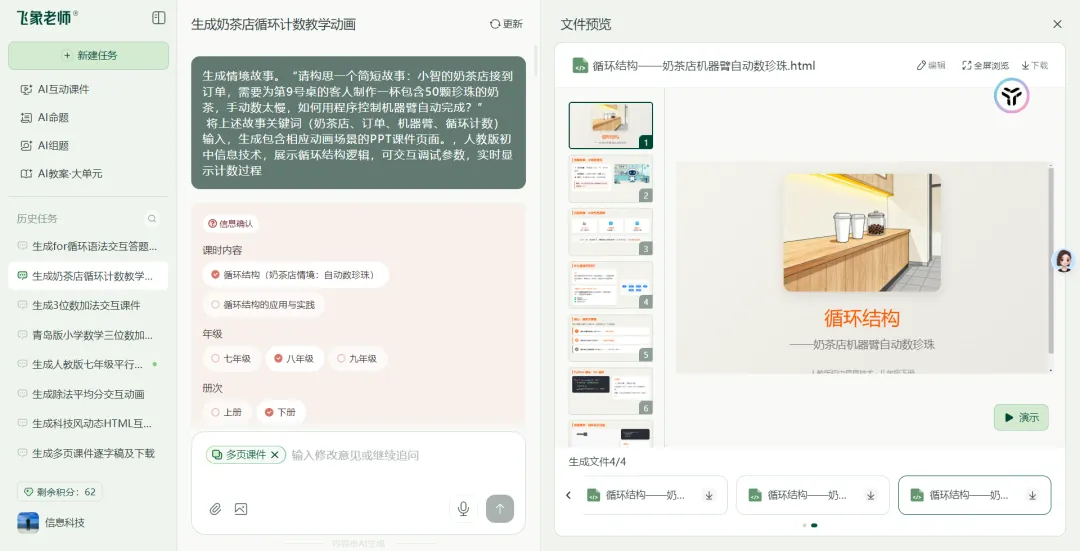Open the first 循环结构 file card

click(x=653, y=495)
